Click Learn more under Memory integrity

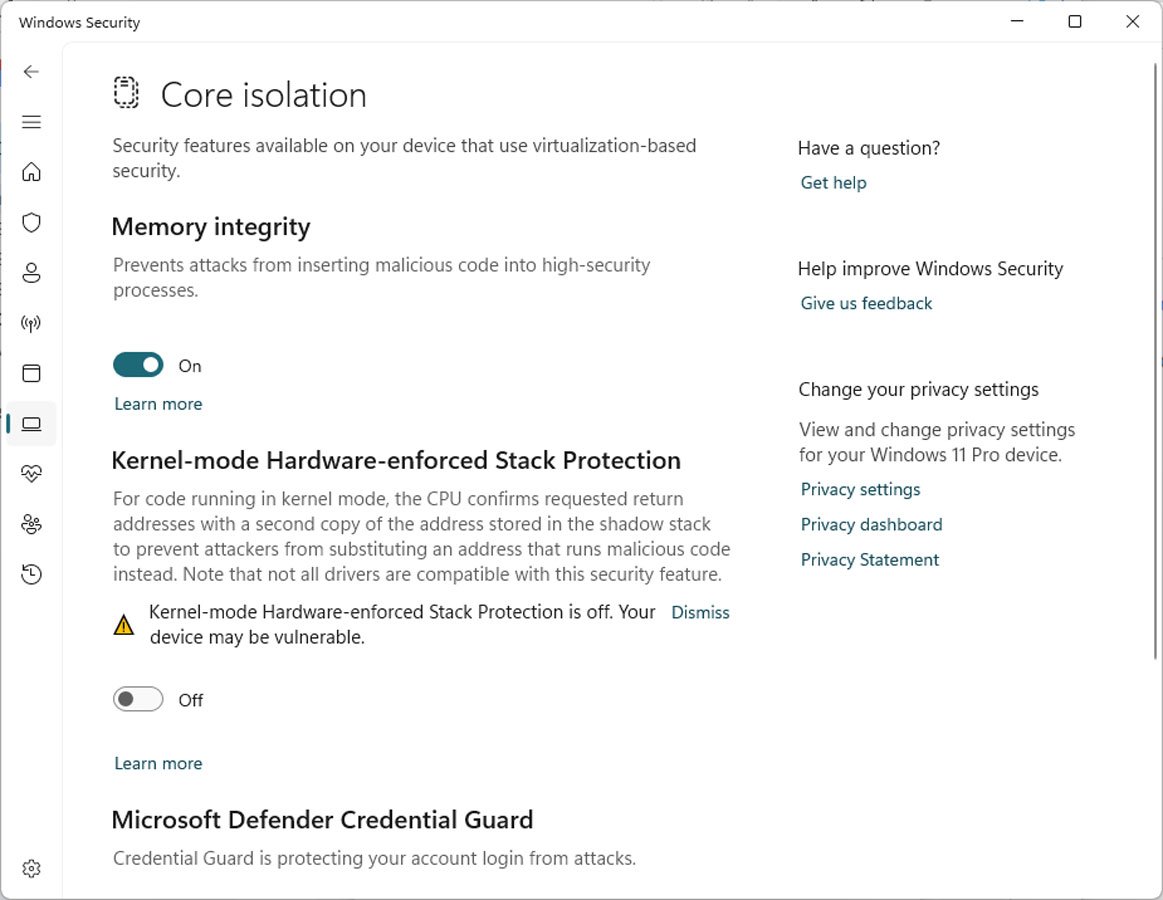coord(158,403)
